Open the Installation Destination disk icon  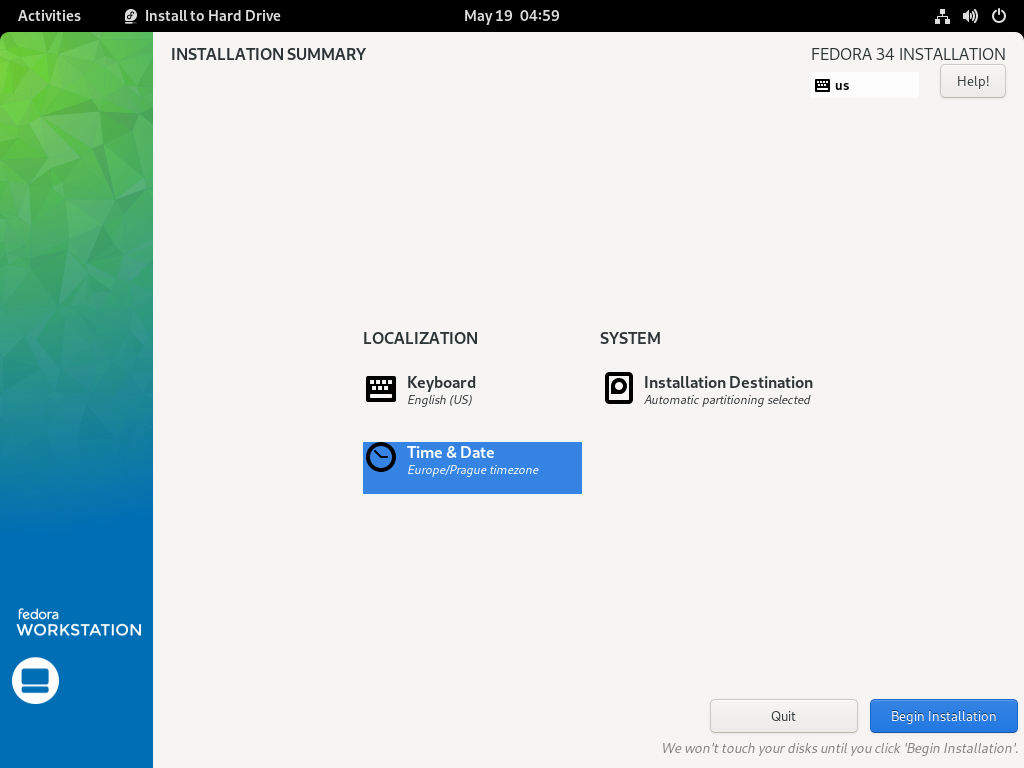pos(618,389)
